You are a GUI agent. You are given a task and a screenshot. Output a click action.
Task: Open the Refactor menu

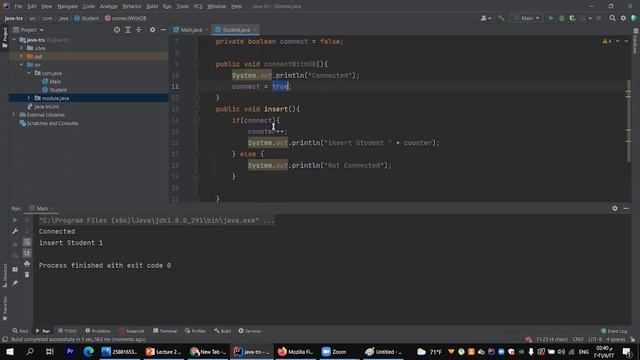[x=132, y=6]
